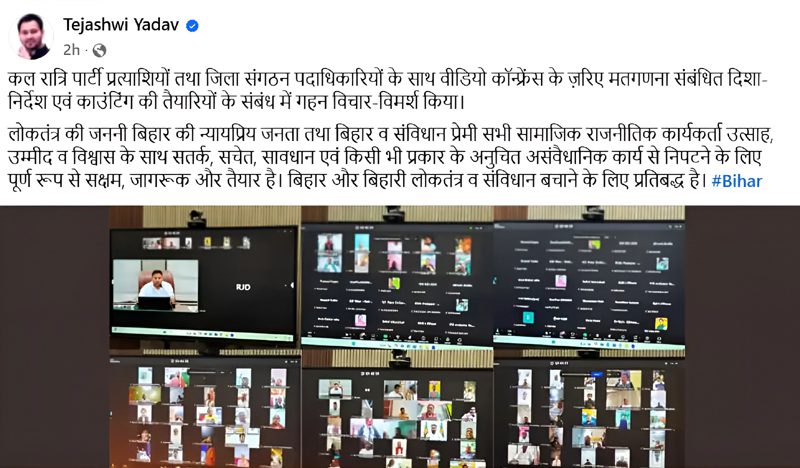
Task: Click the RJD label on the top-left monitor
Action: pos(243,287)
